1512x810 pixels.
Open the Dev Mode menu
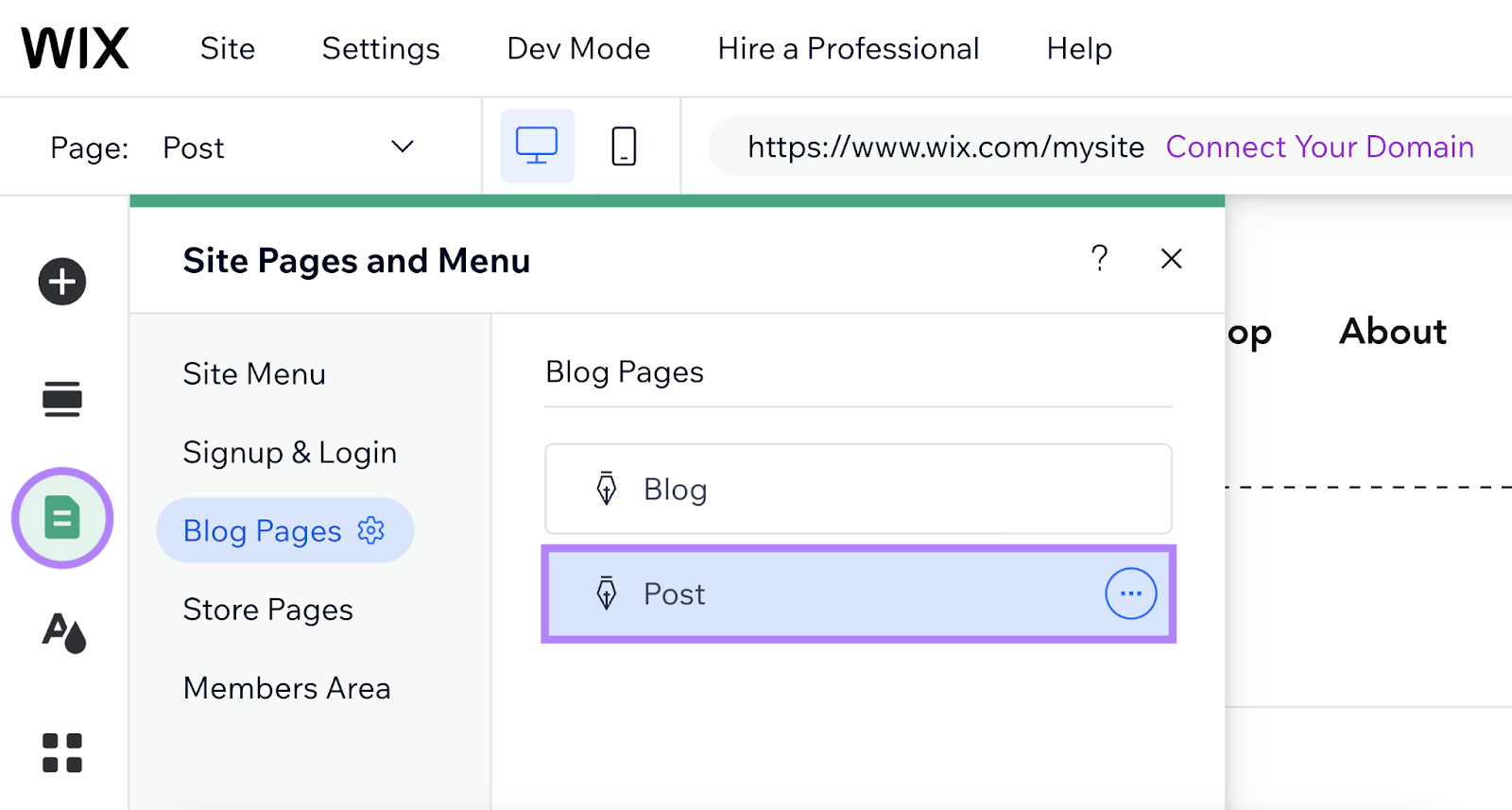point(578,48)
